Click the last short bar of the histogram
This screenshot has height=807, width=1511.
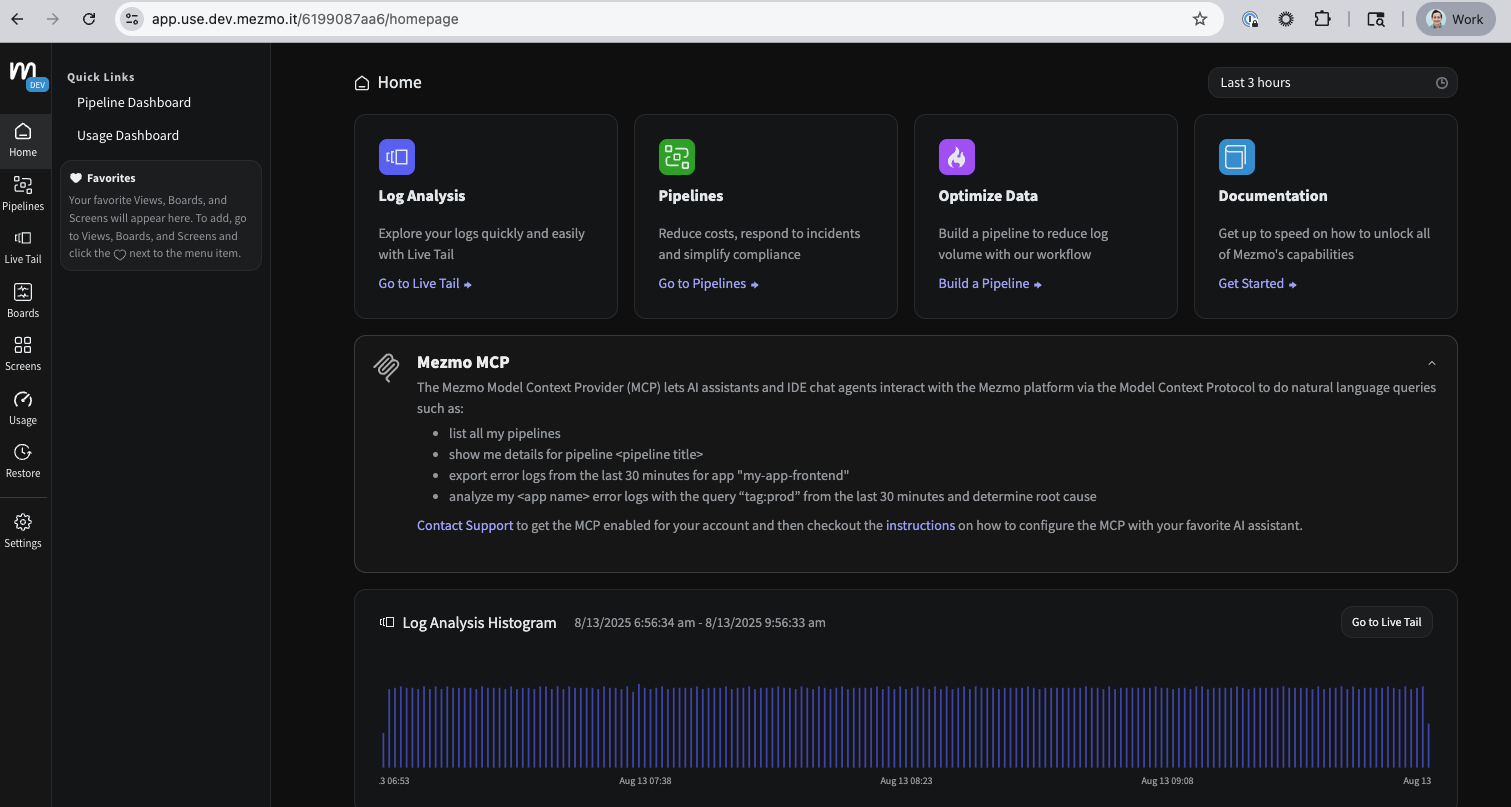[x=1429, y=745]
